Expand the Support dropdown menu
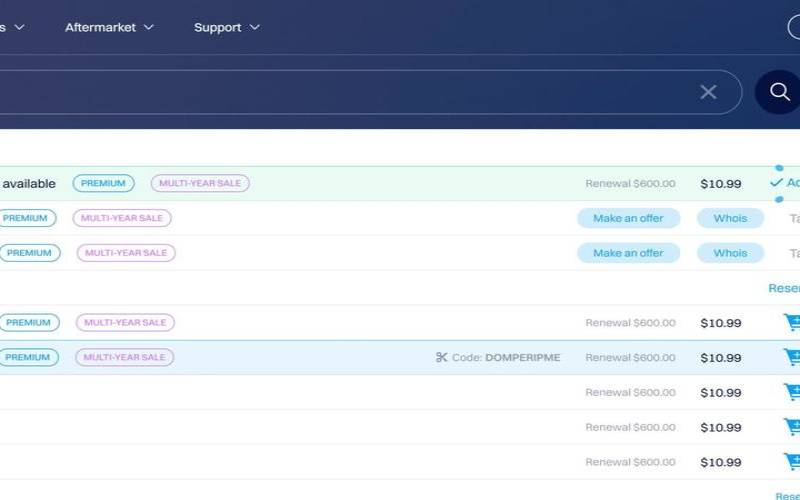Image resolution: width=800 pixels, height=500 pixels. tap(255, 27)
